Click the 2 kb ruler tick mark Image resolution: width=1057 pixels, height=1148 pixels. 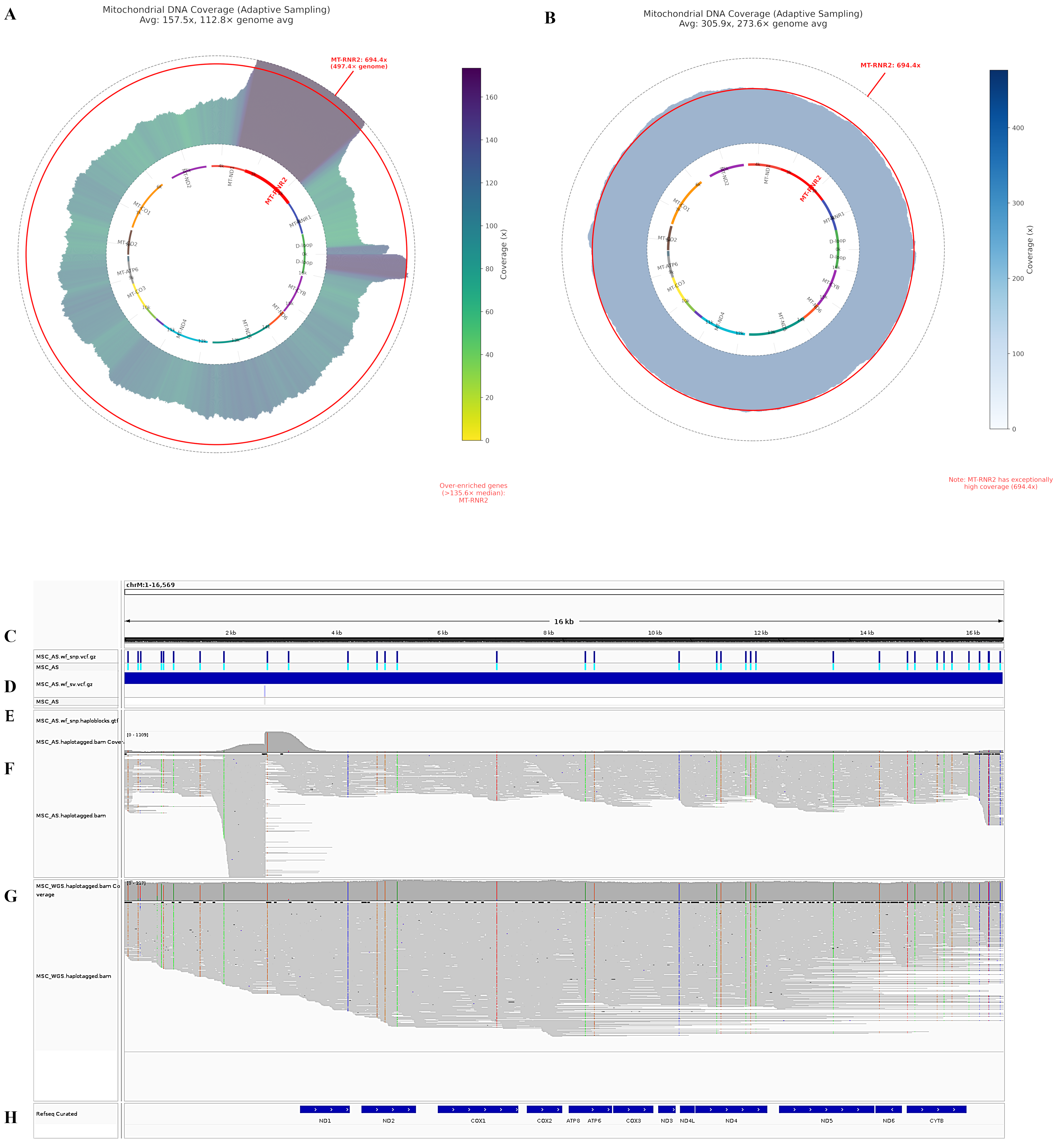pos(231,633)
